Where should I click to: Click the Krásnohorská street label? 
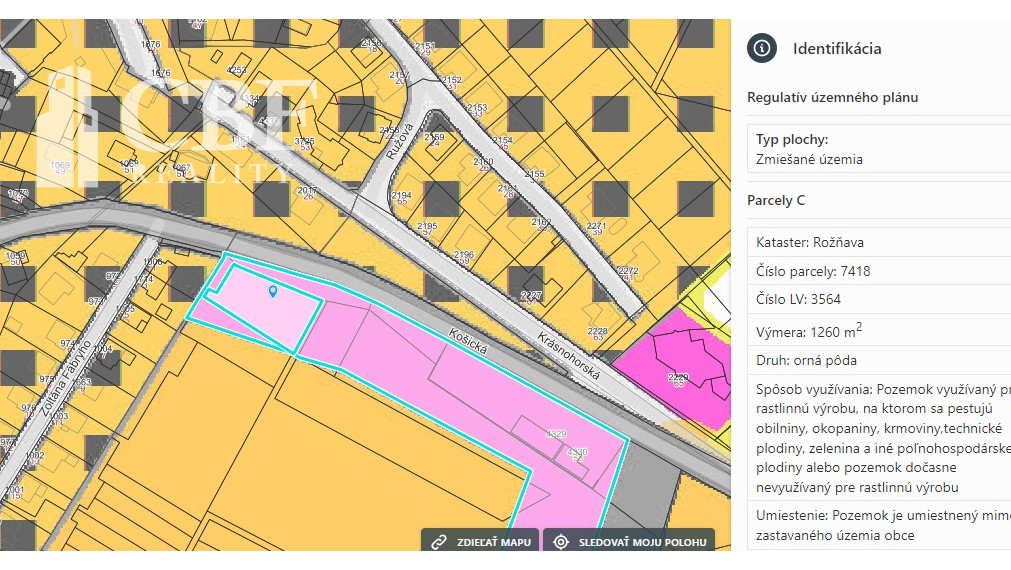[x=568, y=354]
